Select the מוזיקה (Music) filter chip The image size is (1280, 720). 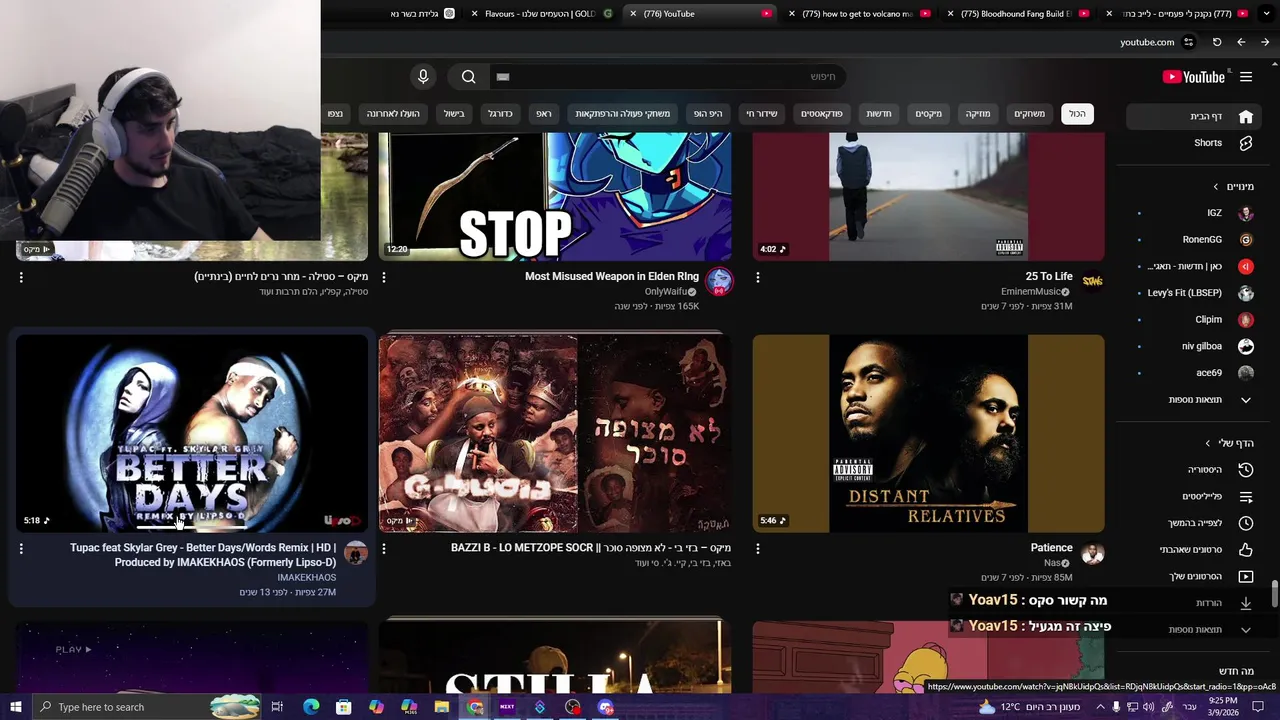[978, 114]
